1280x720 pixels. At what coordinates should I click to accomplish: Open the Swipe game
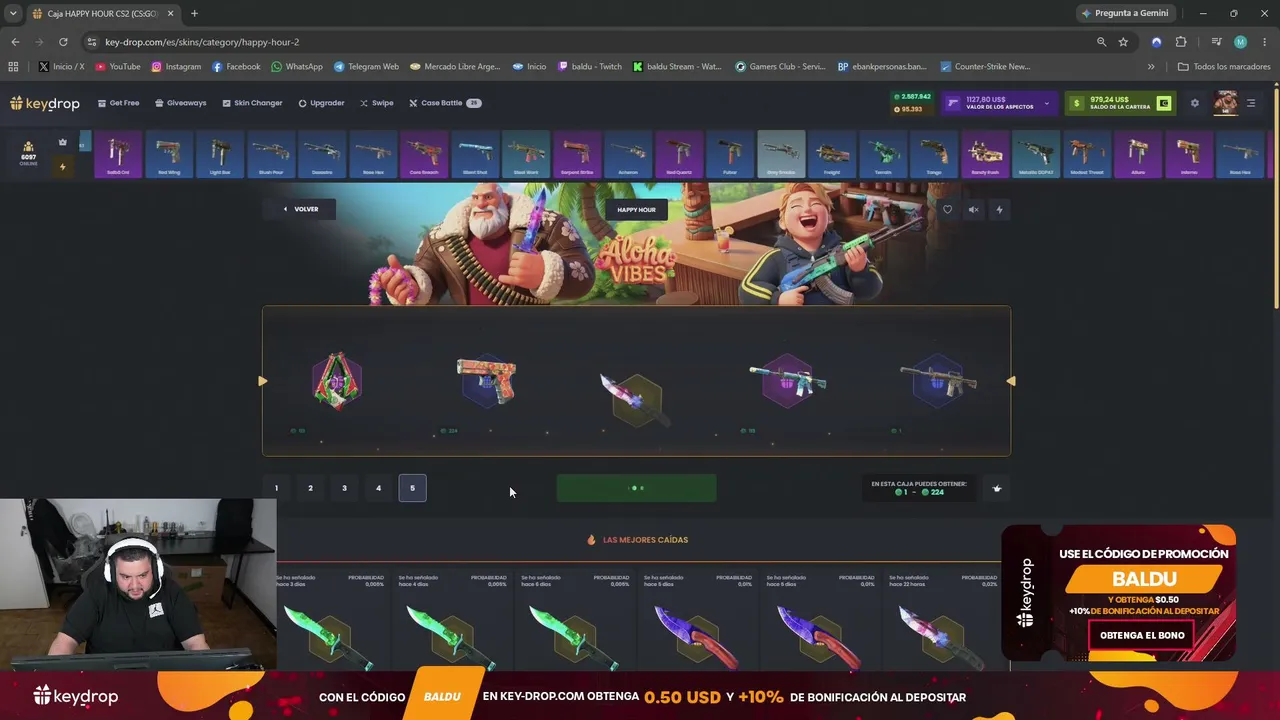pos(377,103)
